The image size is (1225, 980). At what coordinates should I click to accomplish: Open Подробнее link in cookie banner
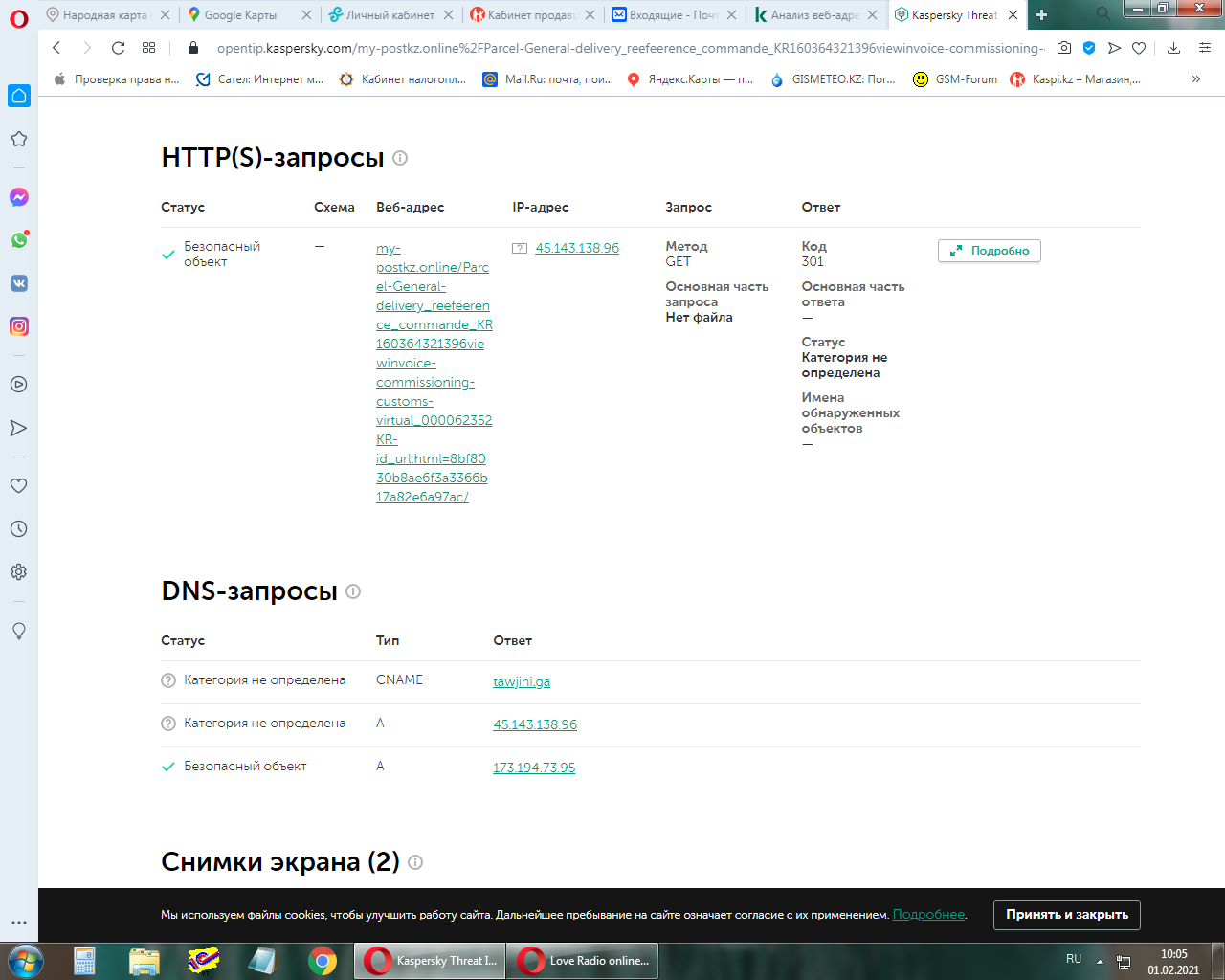point(928,915)
